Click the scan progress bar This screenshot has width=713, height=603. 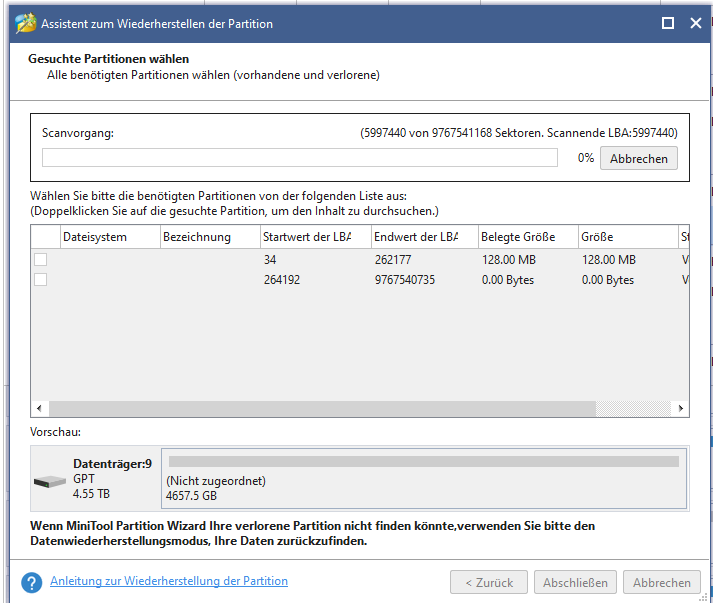(x=300, y=158)
